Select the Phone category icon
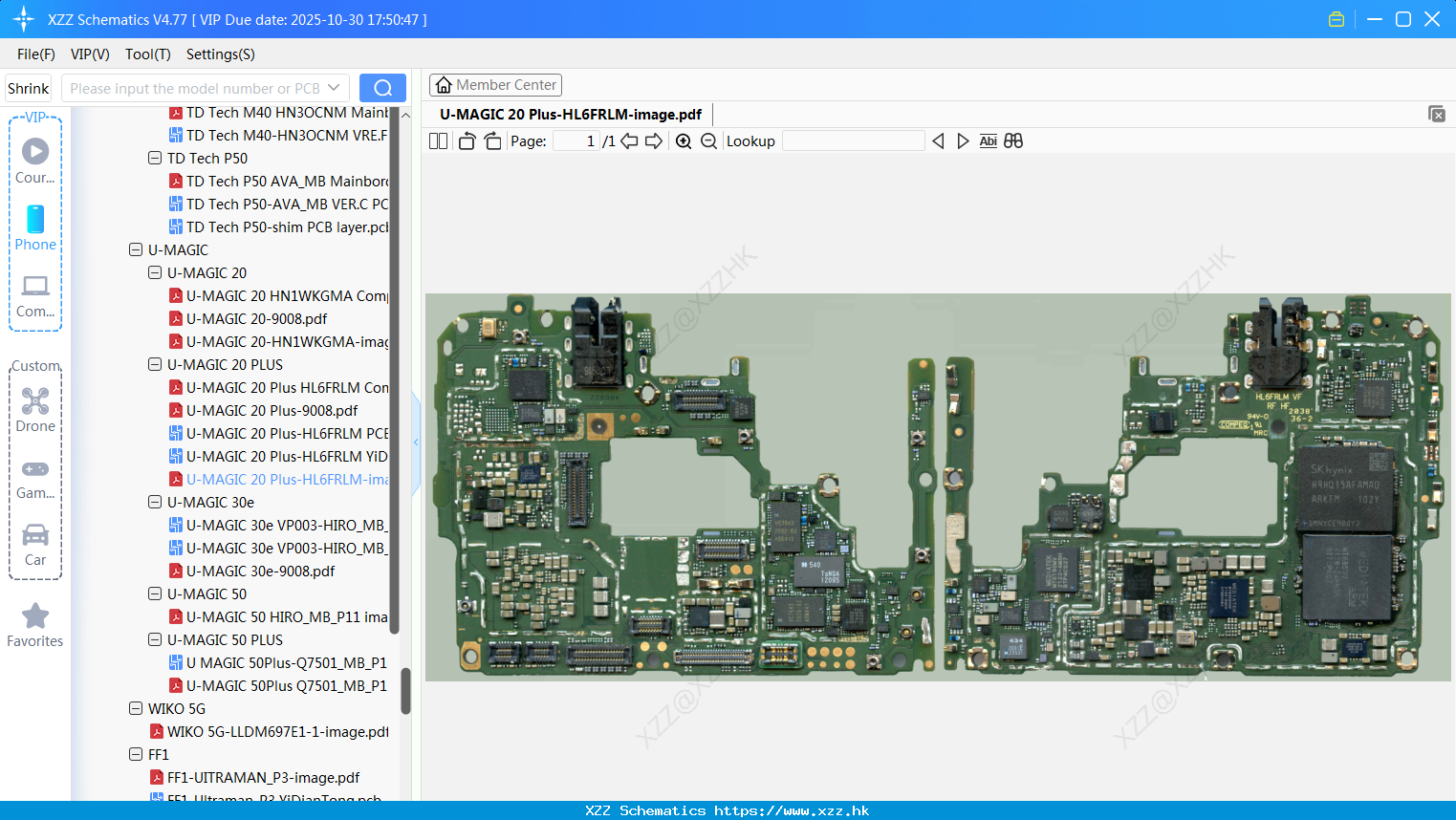Viewport: 1456px width, 820px height. pyautogui.click(x=35, y=228)
